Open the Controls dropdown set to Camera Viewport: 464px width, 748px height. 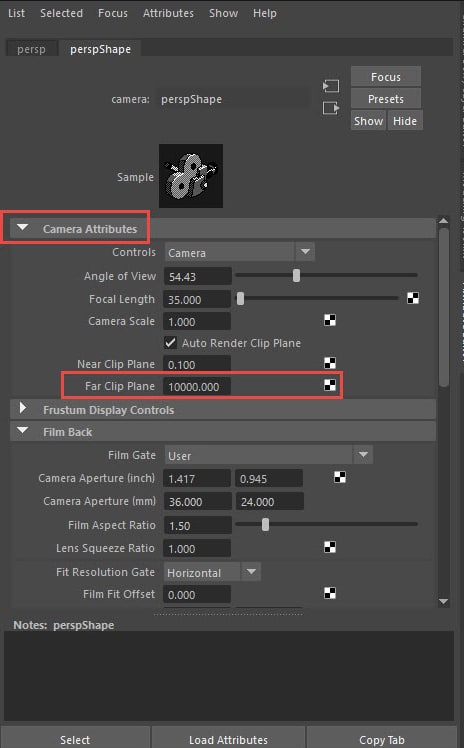240,252
